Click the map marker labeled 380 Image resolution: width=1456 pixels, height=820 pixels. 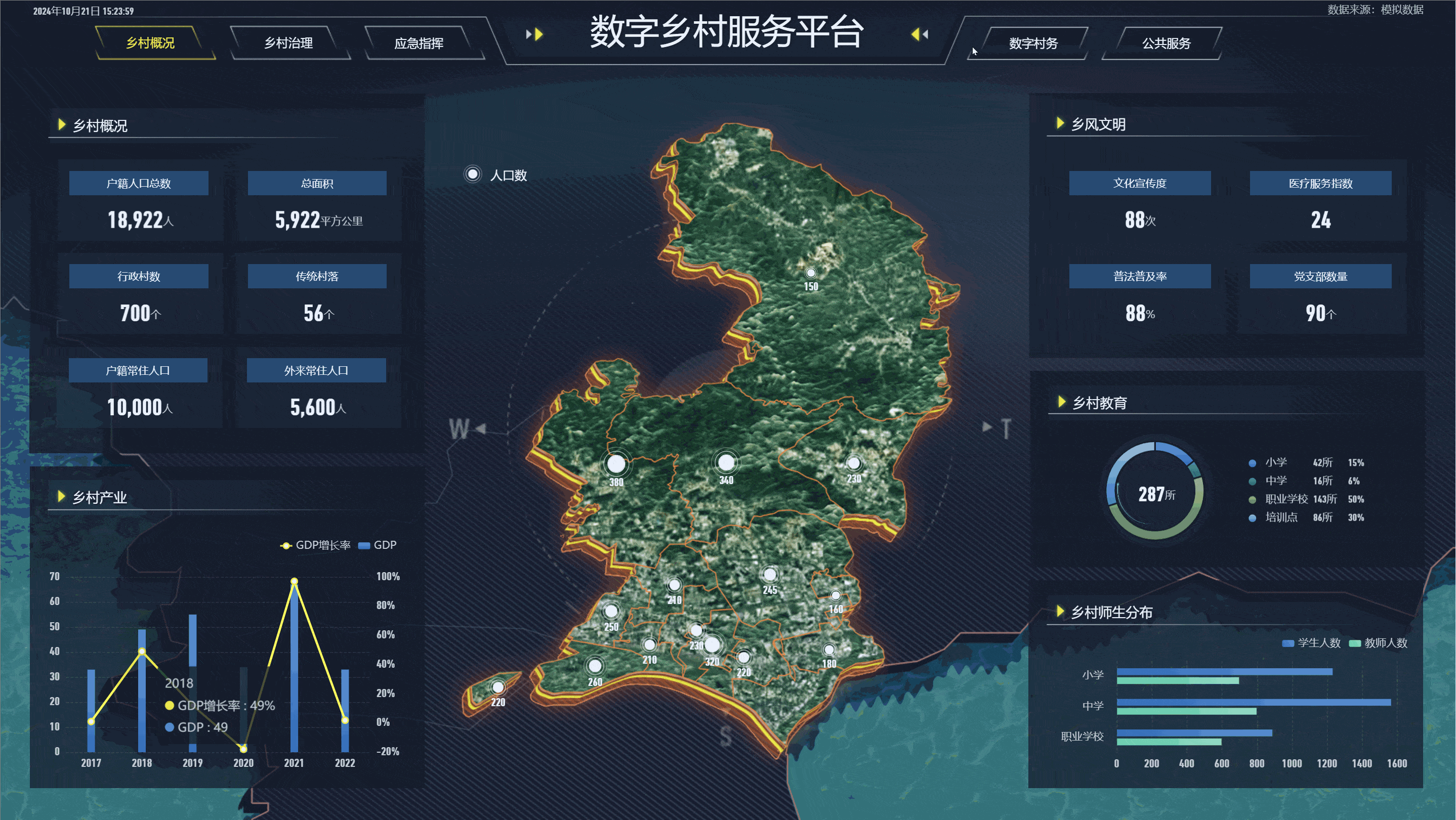coord(616,464)
